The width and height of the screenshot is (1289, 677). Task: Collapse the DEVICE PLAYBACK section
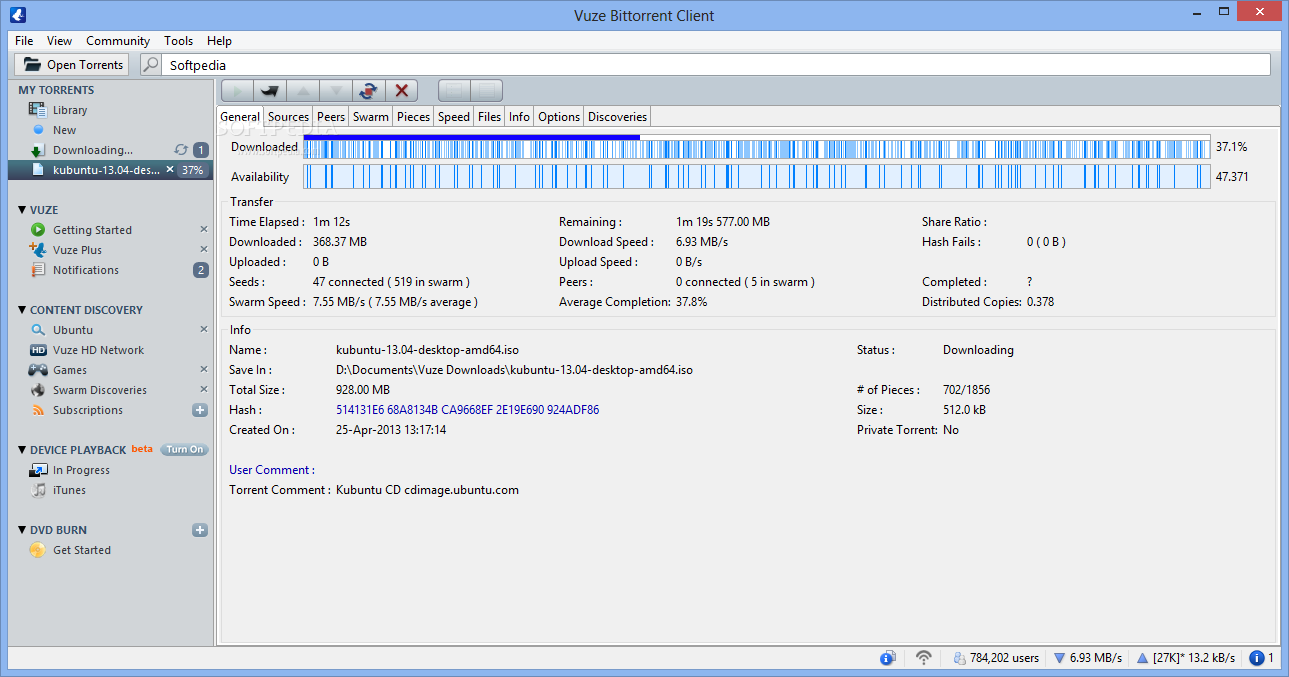[x=22, y=450]
